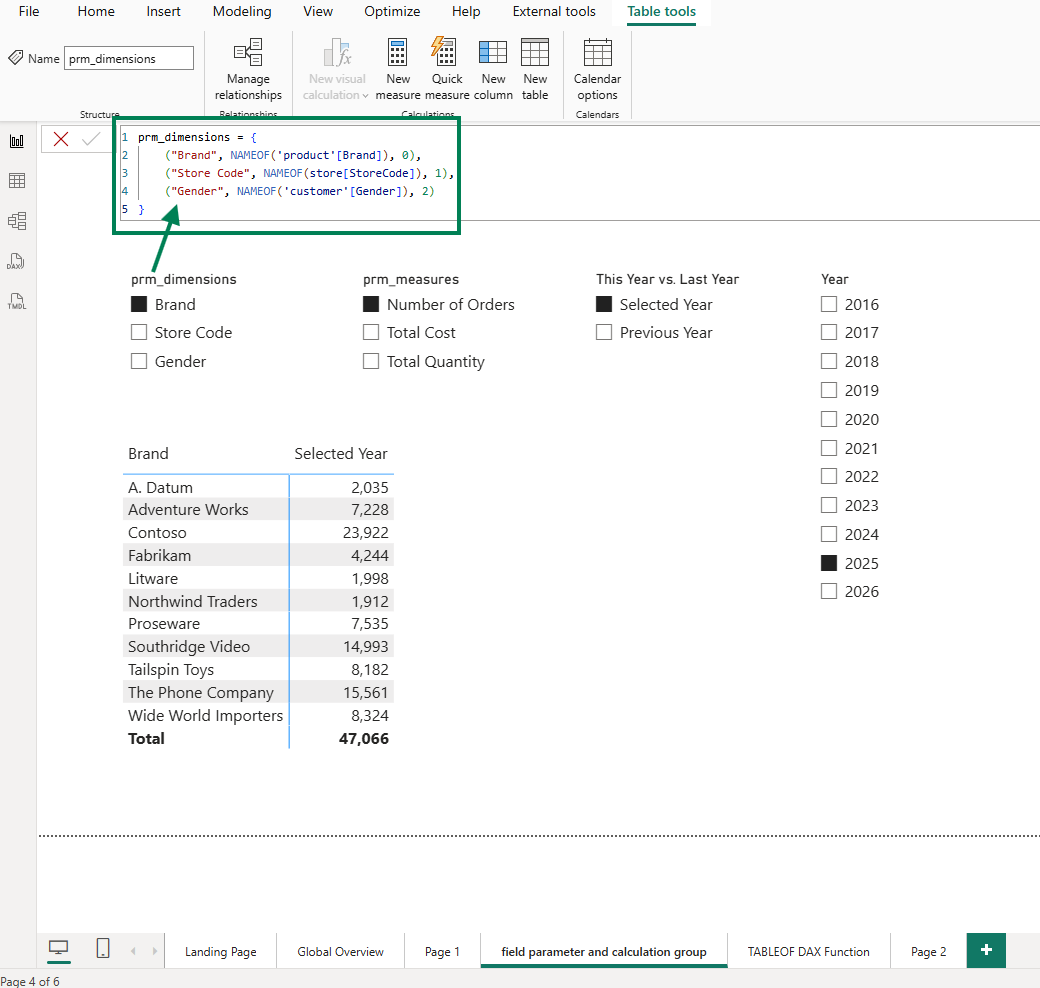Select the Table tools tab

click(x=661, y=11)
